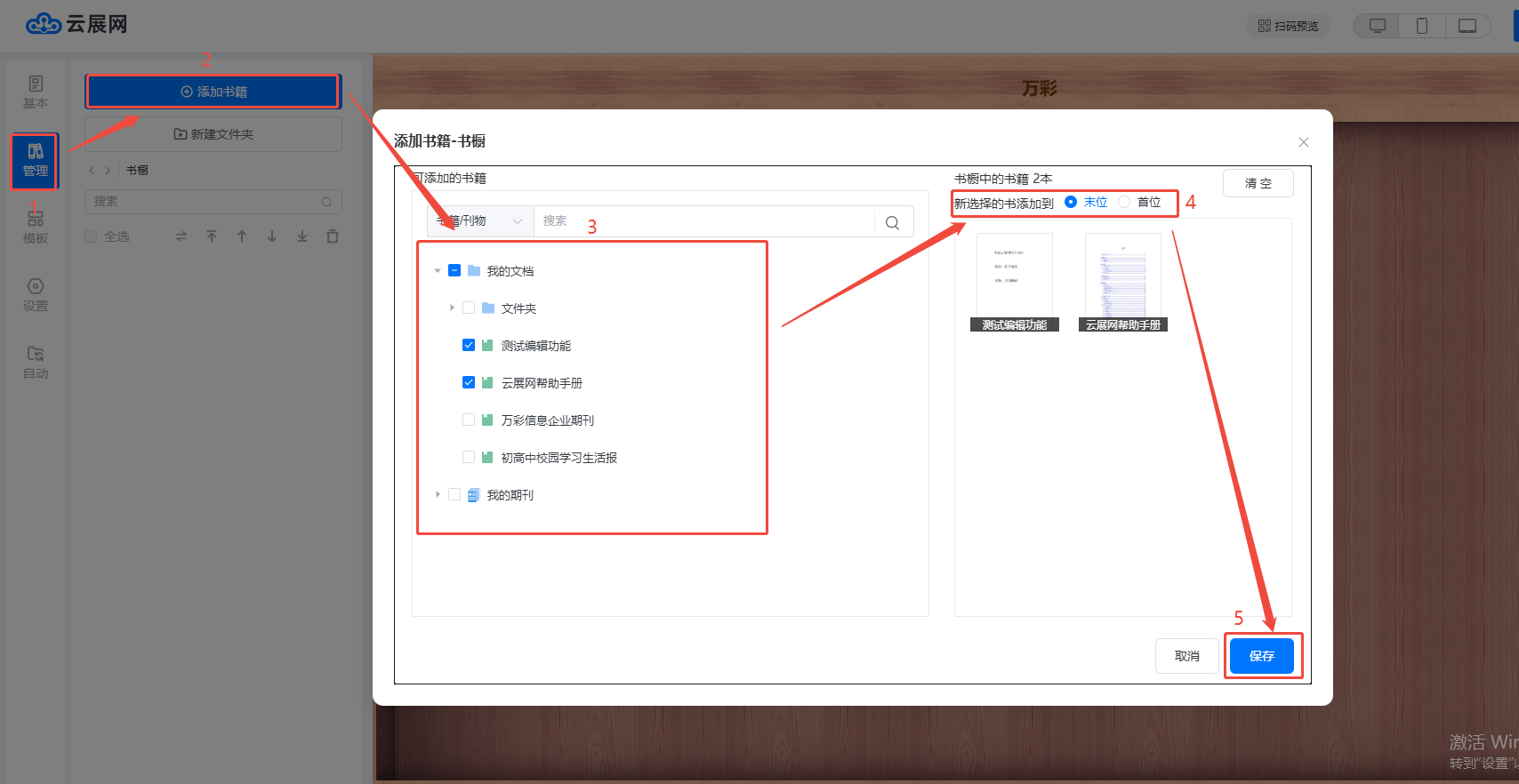Viewport: 1519px width, 784px height.
Task: Open the 书籍/刊物 type dropdown
Action: click(480, 221)
